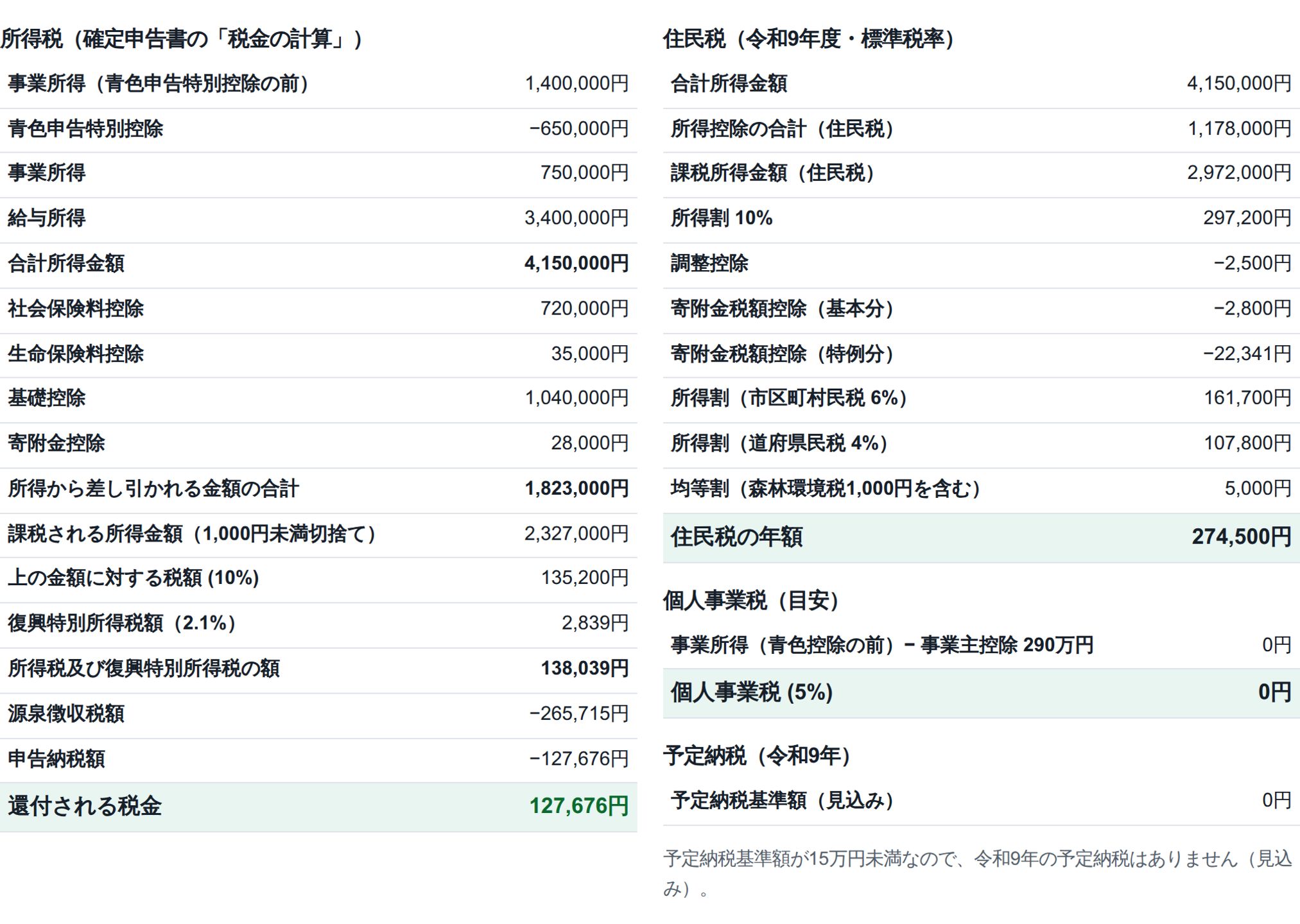Click 寄附金税額控除（特例分）value −22,341円

[x=1247, y=354]
